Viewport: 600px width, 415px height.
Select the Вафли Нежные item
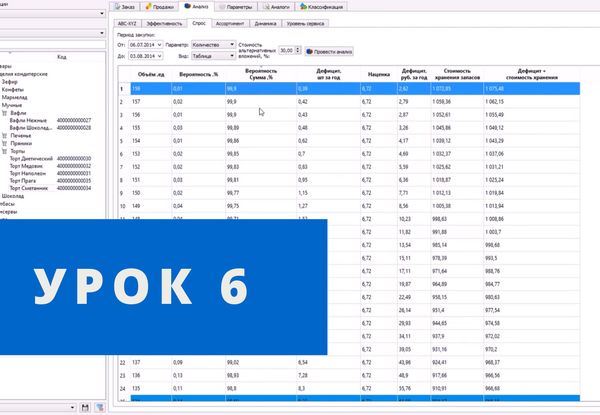[x=28, y=120]
